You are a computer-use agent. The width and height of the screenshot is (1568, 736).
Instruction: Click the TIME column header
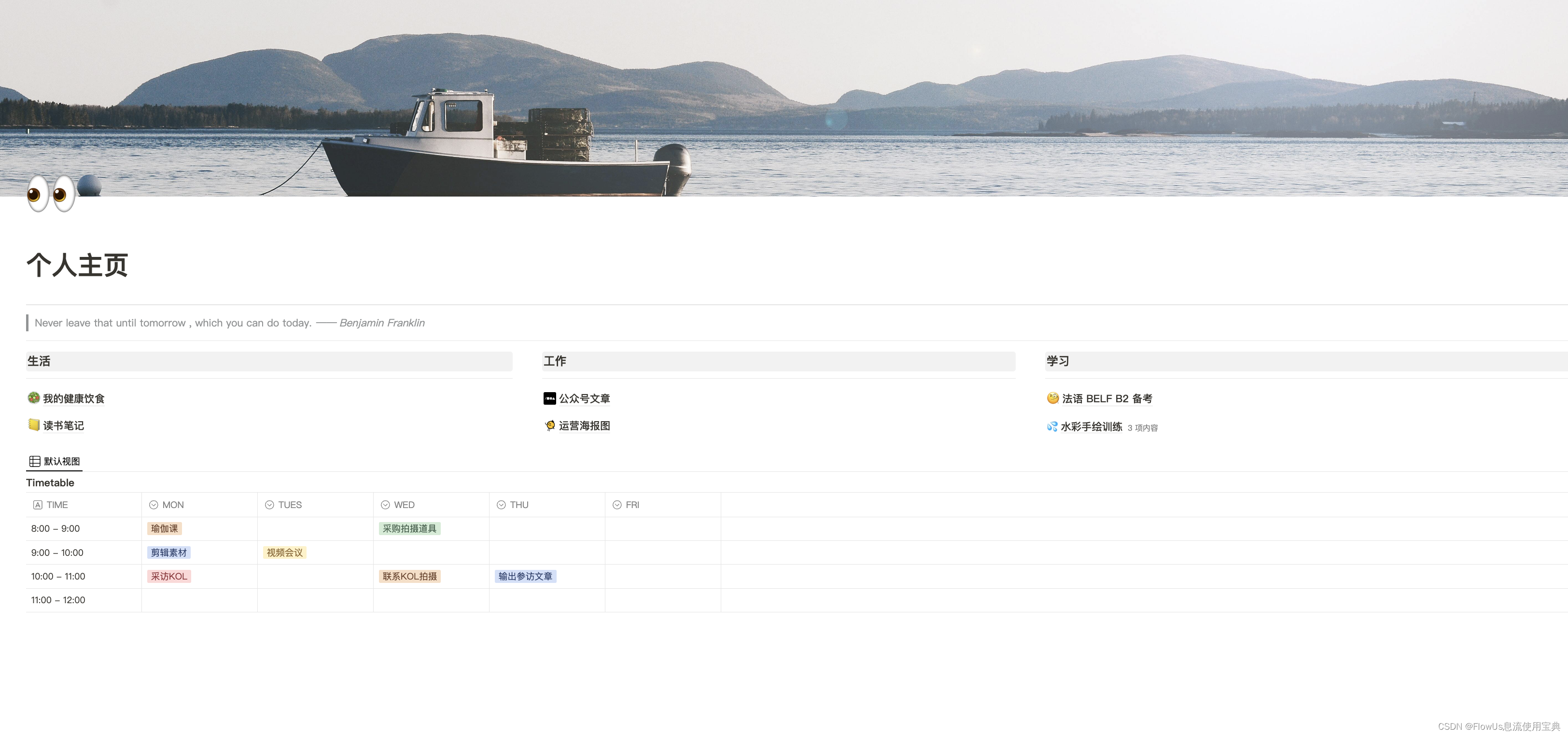pyautogui.click(x=56, y=505)
